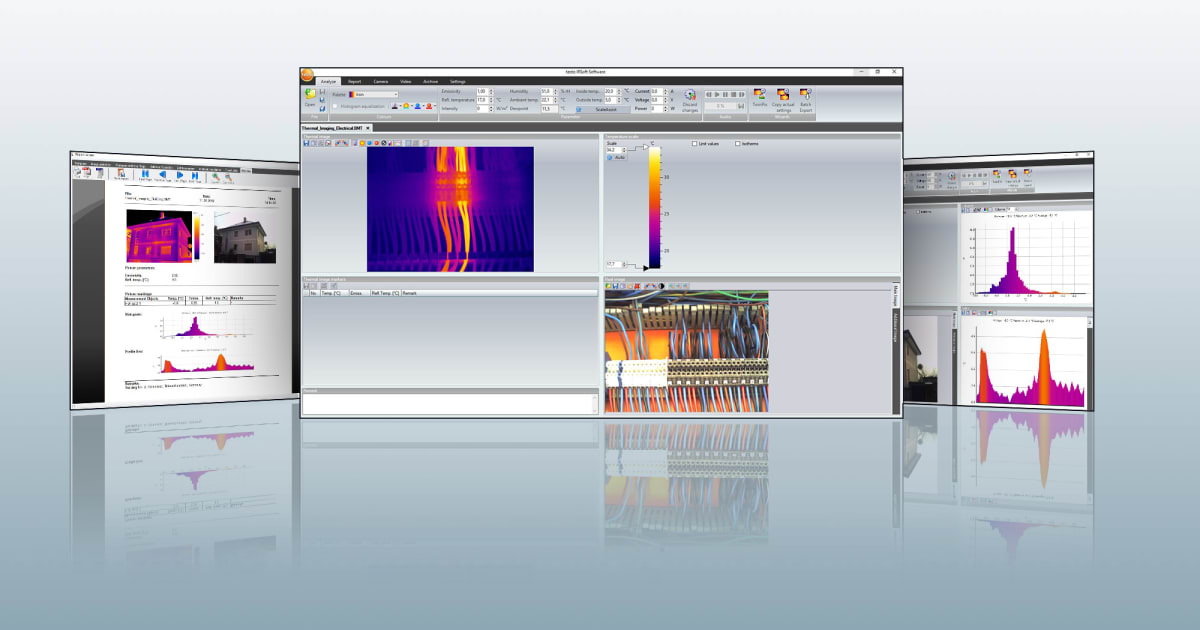Toggle the Isotherm checkbox

pos(738,144)
